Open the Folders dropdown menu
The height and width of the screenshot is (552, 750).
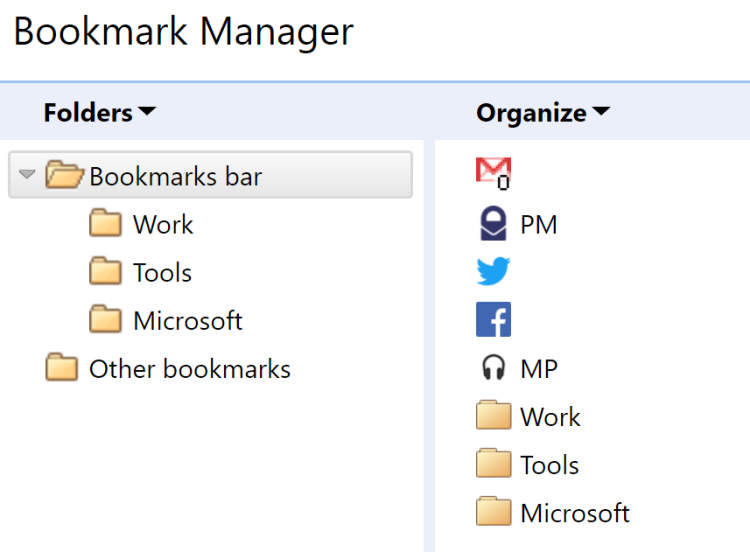[x=99, y=112]
